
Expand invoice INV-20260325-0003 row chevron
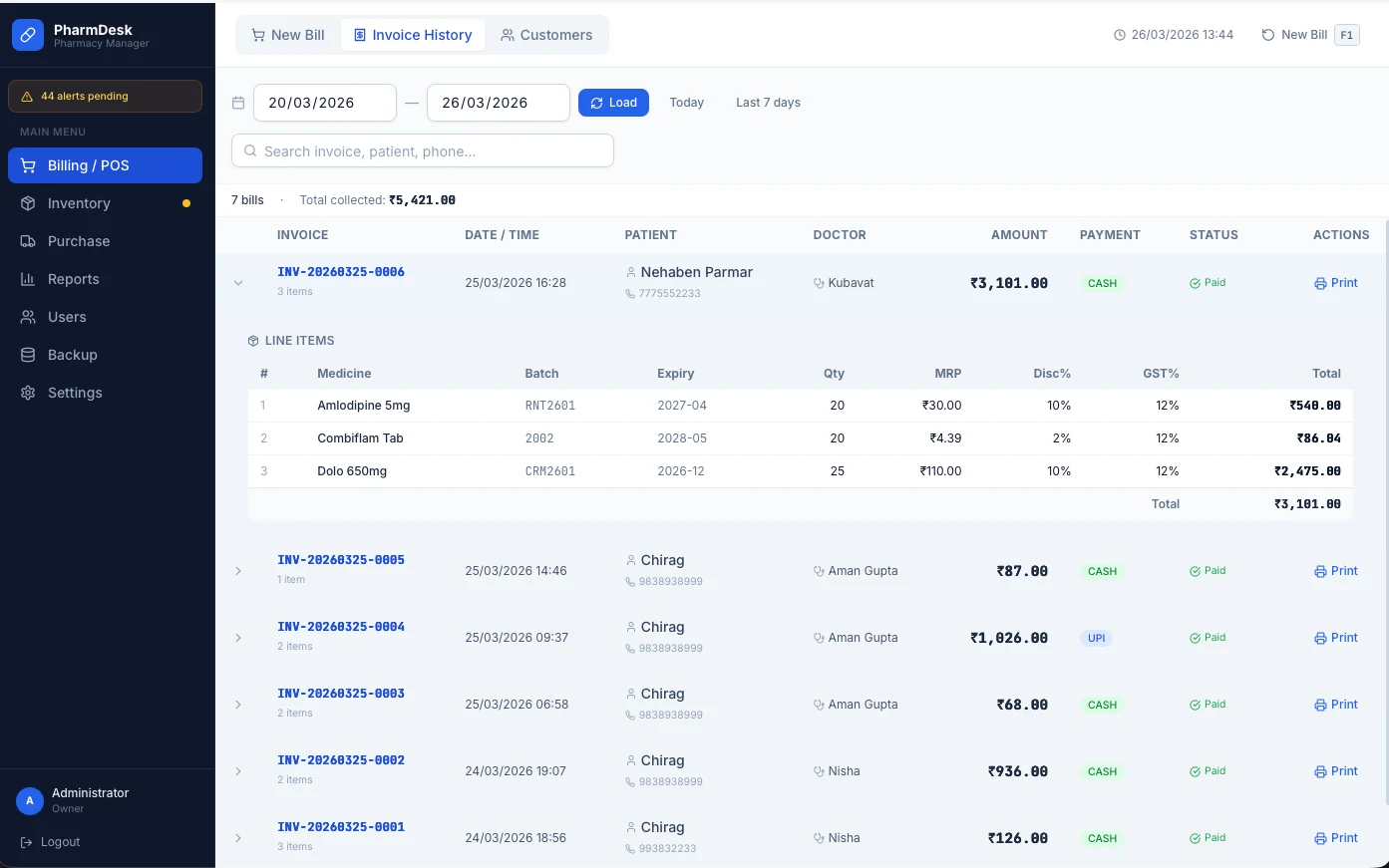[x=238, y=705]
